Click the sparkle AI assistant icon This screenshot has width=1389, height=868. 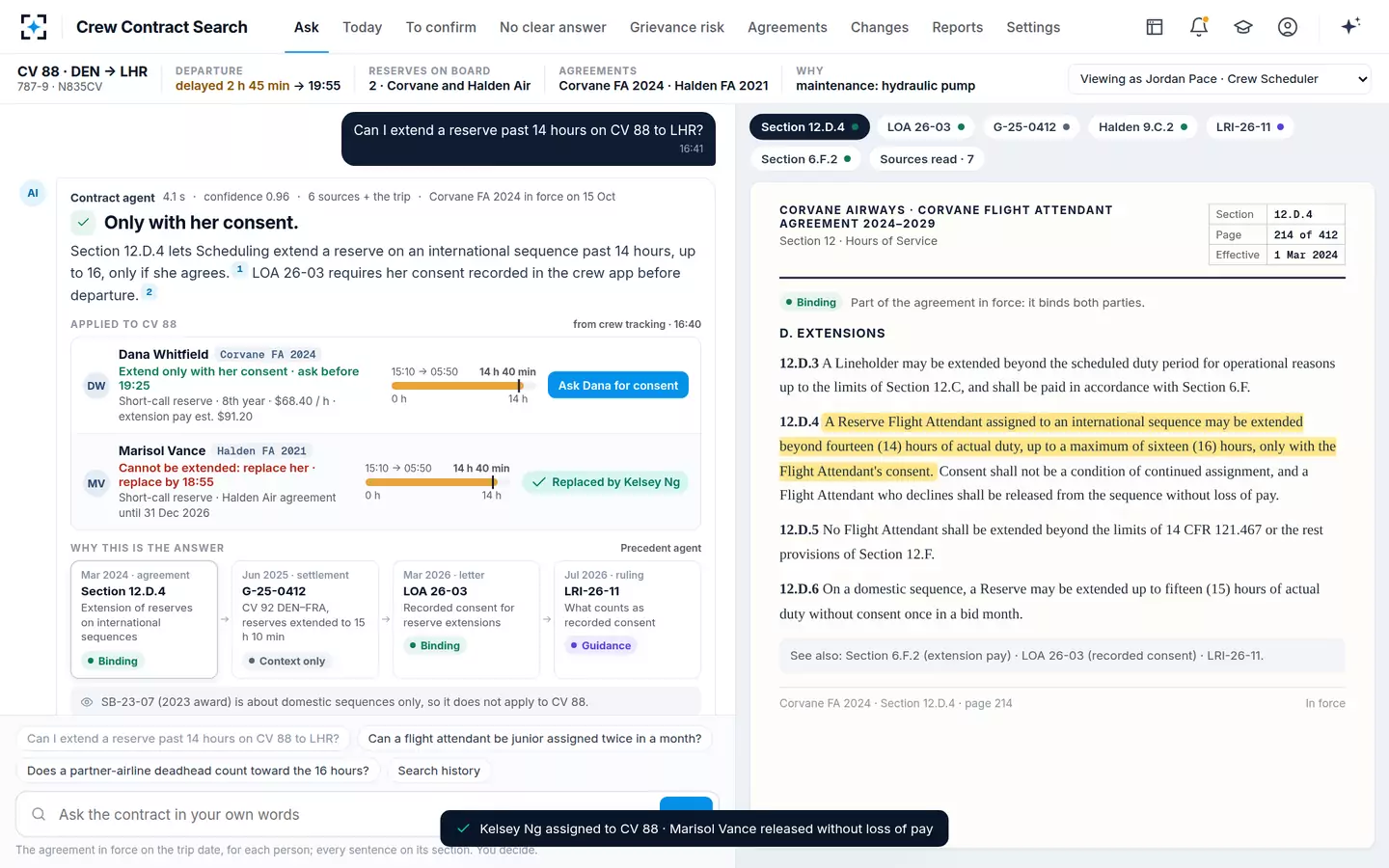1350,26
